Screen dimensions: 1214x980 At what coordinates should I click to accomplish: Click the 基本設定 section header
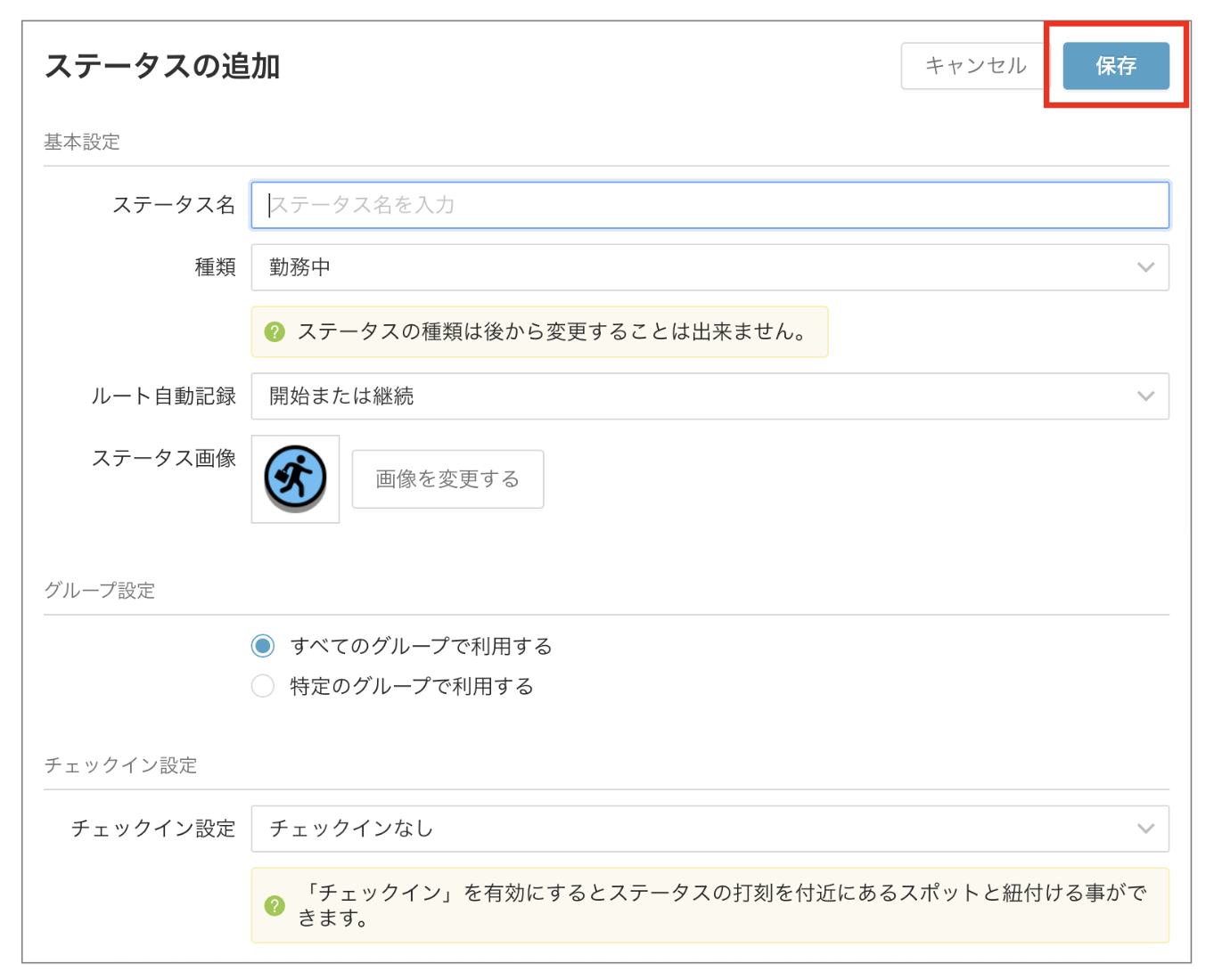[x=82, y=142]
